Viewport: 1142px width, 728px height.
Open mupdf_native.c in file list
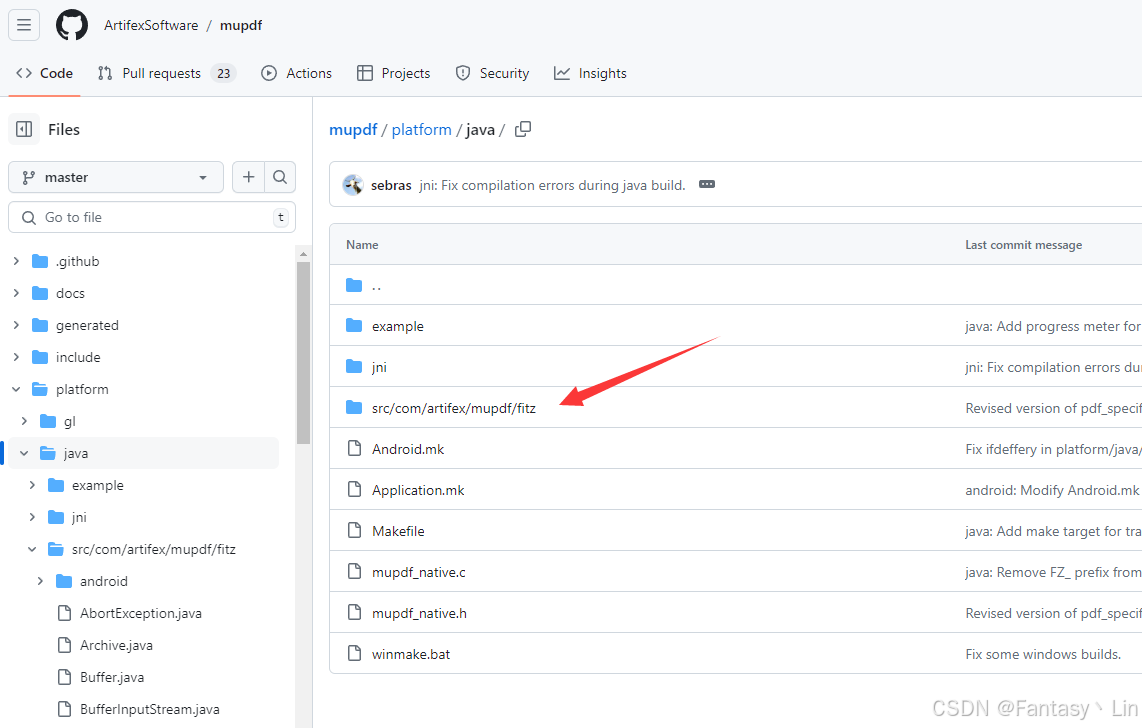tap(419, 572)
